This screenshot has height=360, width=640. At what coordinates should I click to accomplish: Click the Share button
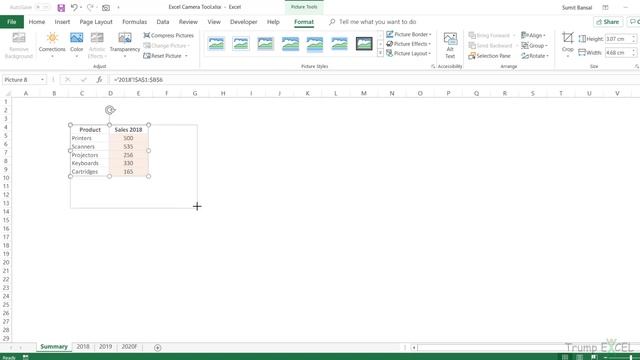coord(608,22)
